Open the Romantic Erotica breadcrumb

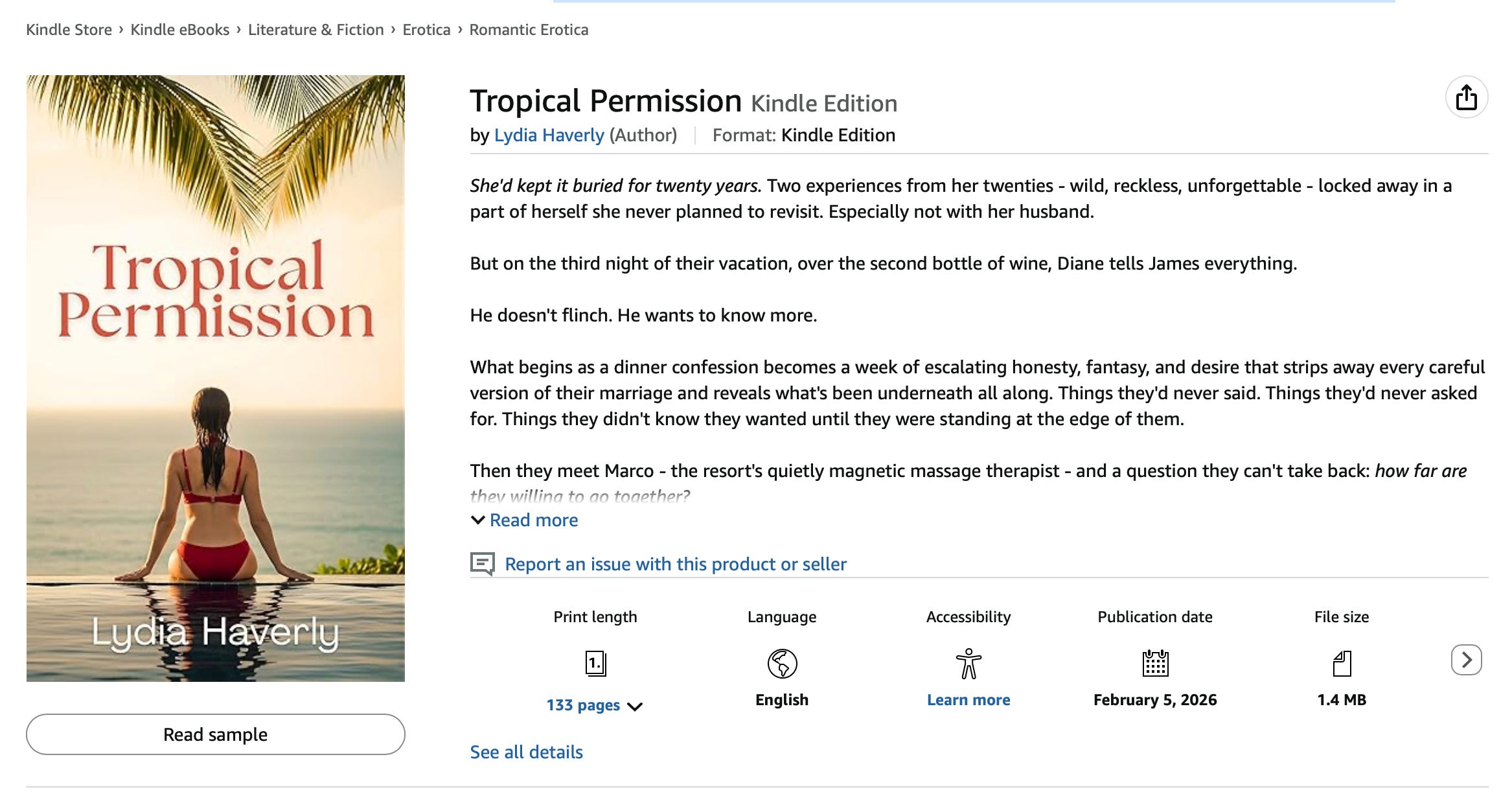[529, 30]
